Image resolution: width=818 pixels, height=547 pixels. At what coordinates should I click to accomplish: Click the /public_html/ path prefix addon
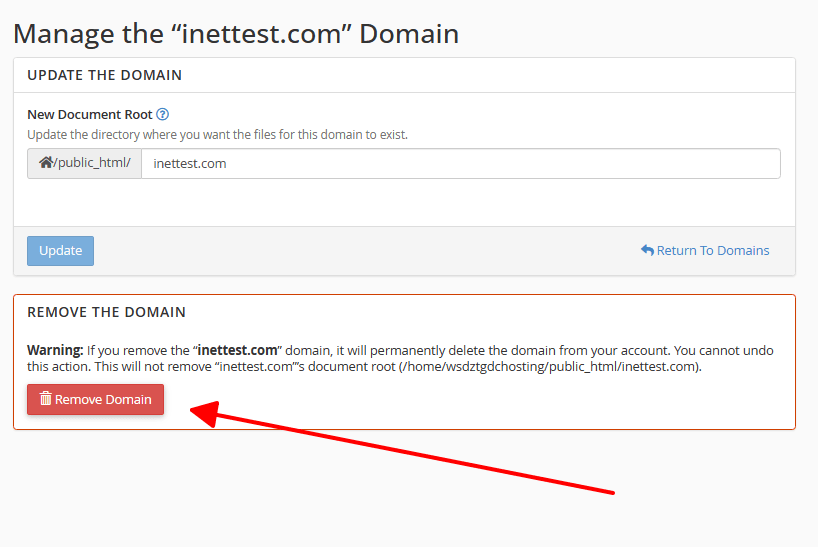pos(85,164)
